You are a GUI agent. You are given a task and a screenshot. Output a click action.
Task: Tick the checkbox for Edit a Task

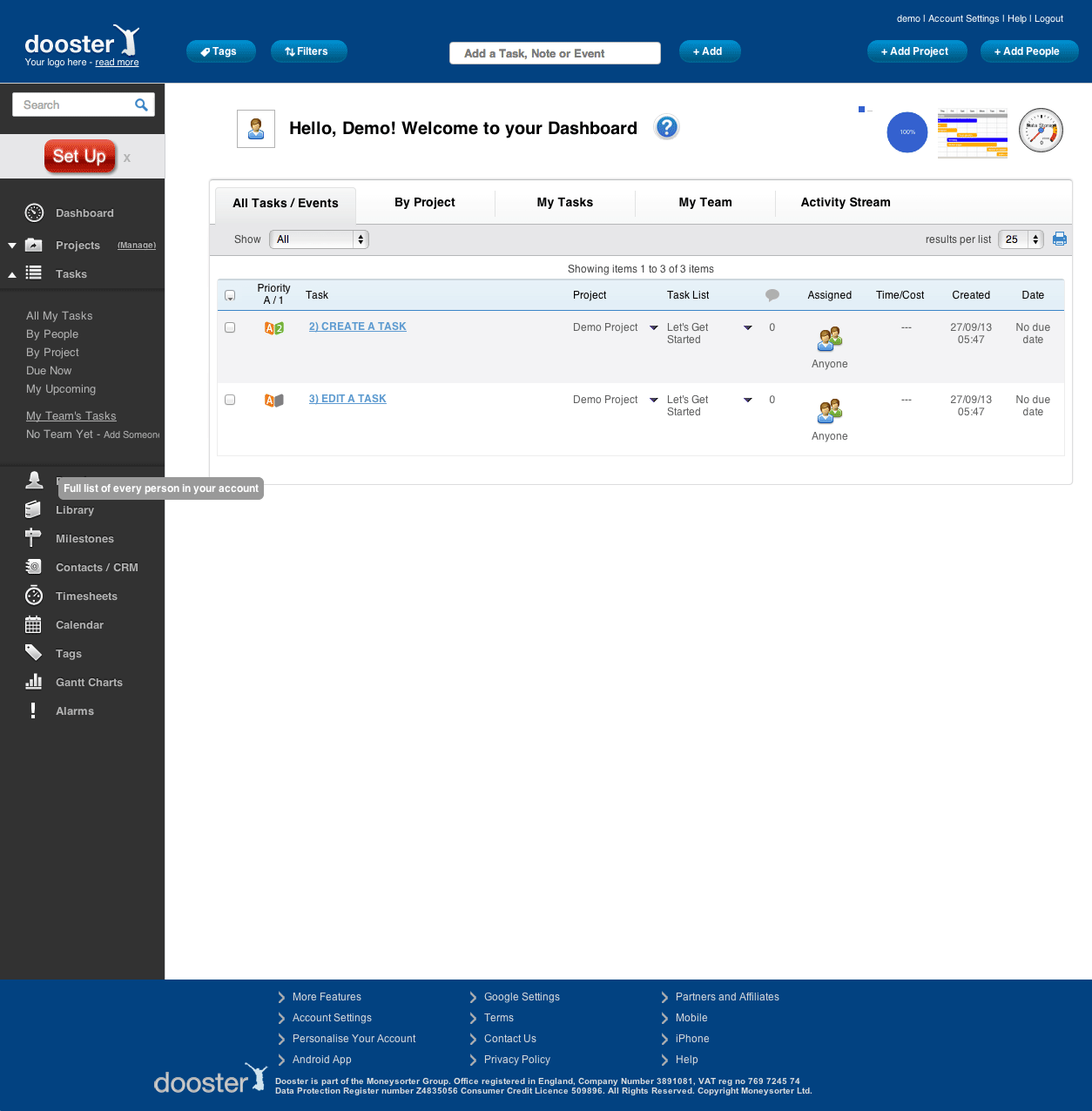click(x=230, y=400)
